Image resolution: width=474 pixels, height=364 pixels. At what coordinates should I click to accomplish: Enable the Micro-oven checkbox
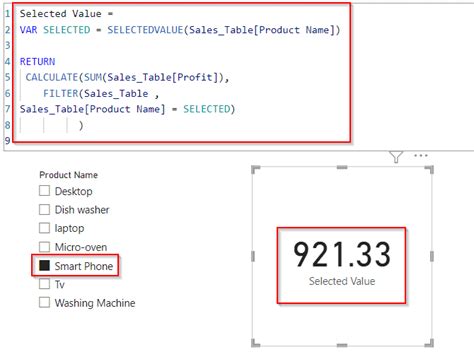click(44, 247)
